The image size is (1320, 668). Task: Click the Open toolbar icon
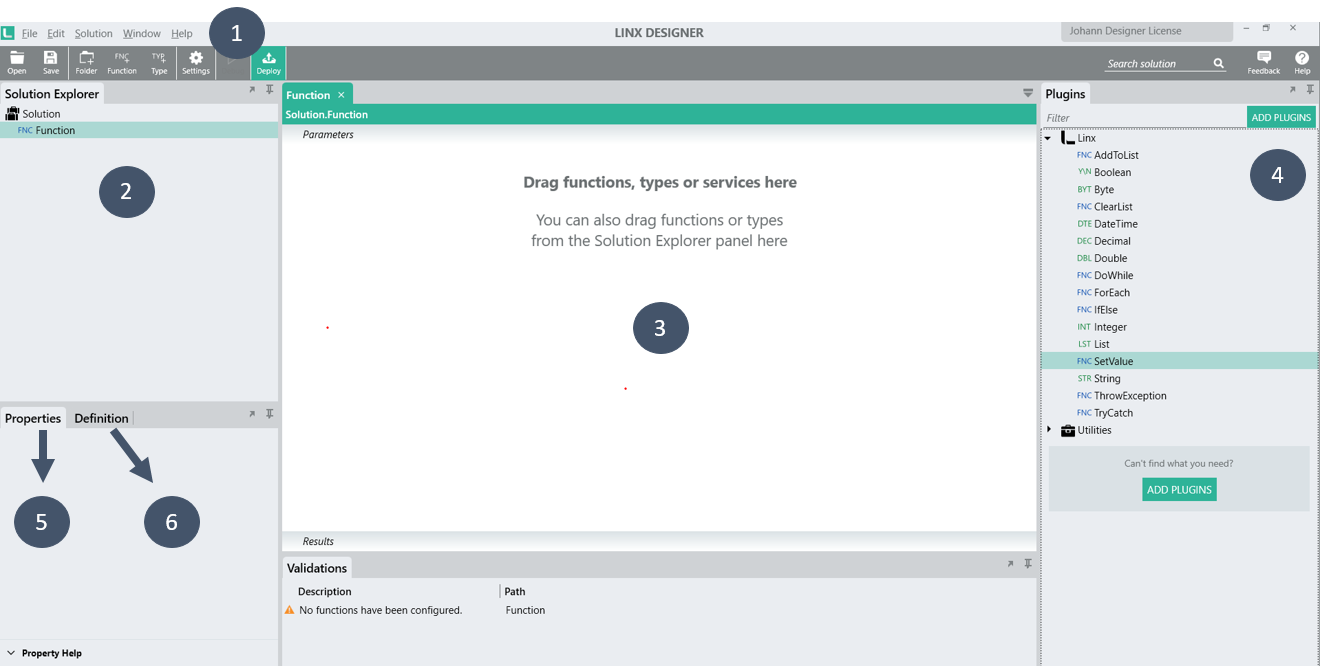pyautogui.click(x=17, y=63)
